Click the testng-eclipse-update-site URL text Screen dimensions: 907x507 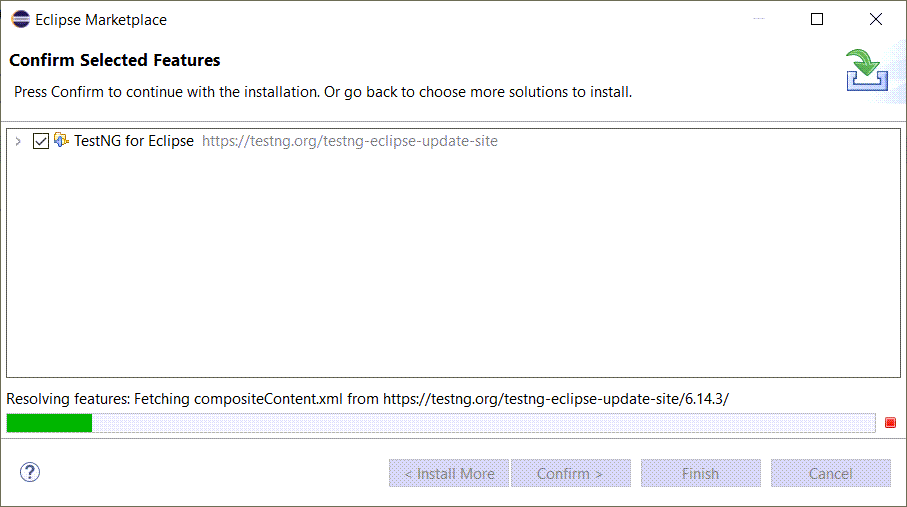coord(349,141)
